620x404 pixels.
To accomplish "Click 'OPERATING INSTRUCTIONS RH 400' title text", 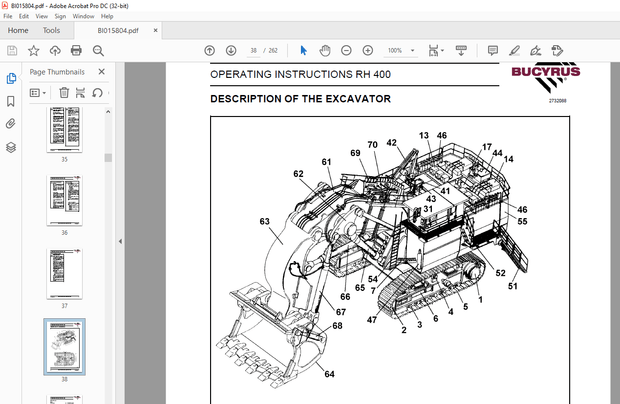I will point(301,74).
